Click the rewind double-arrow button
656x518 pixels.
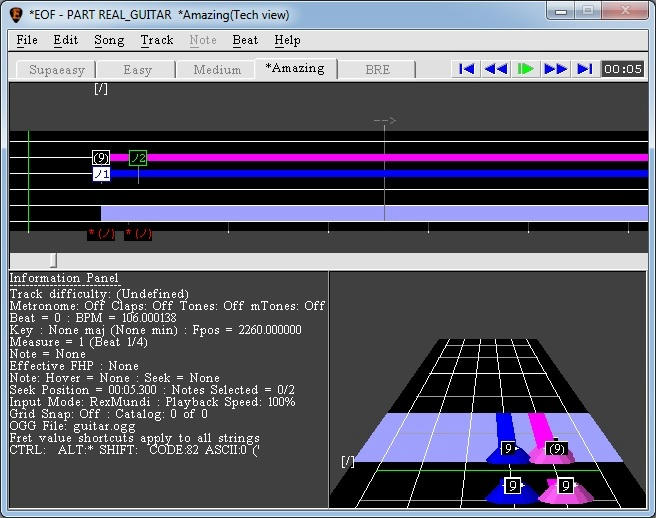click(x=495, y=69)
